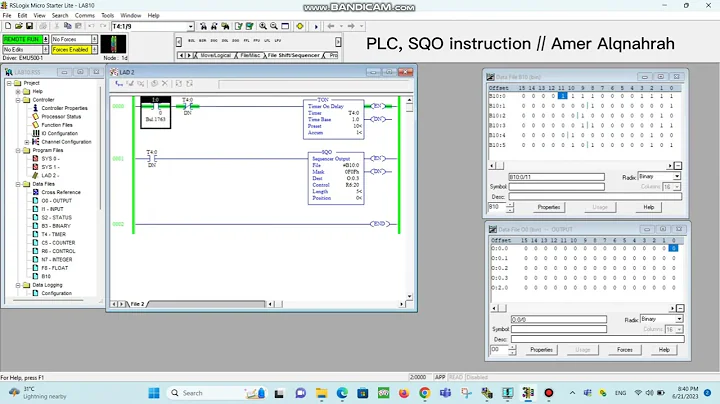Screen dimensions: 720x404
Task: Open the Forces Enabled dropdown
Action: [x=94, y=50]
